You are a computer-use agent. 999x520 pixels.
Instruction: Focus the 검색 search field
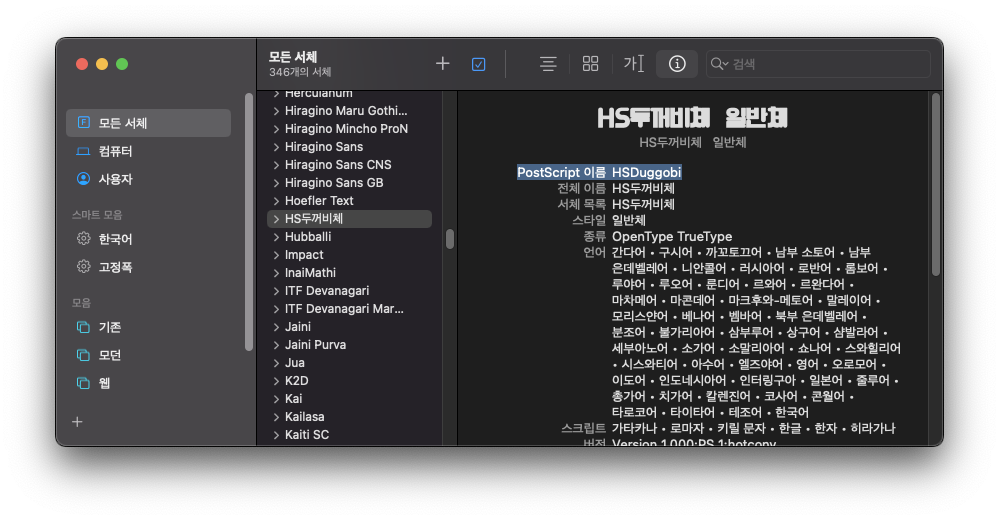(x=818, y=64)
